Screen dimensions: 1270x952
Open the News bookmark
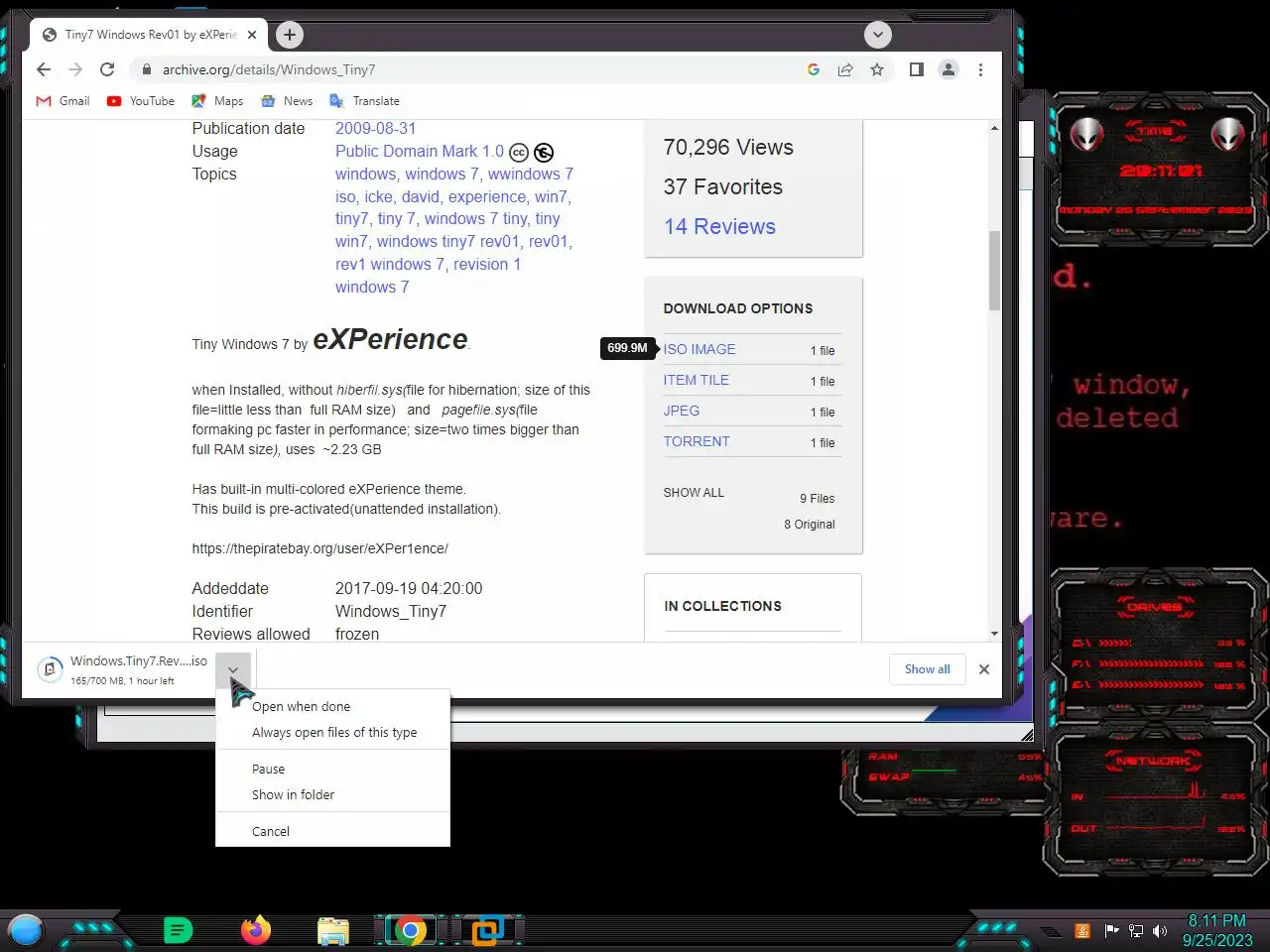tap(287, 101)
